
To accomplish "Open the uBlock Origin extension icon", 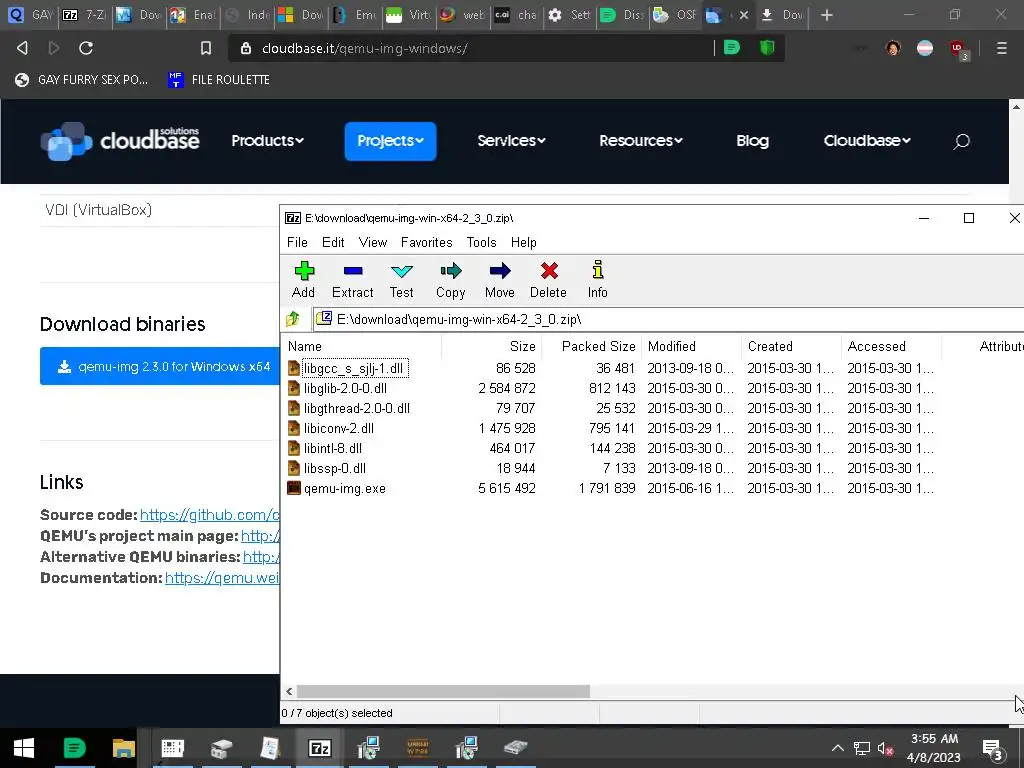I will (x=958, y=48).
